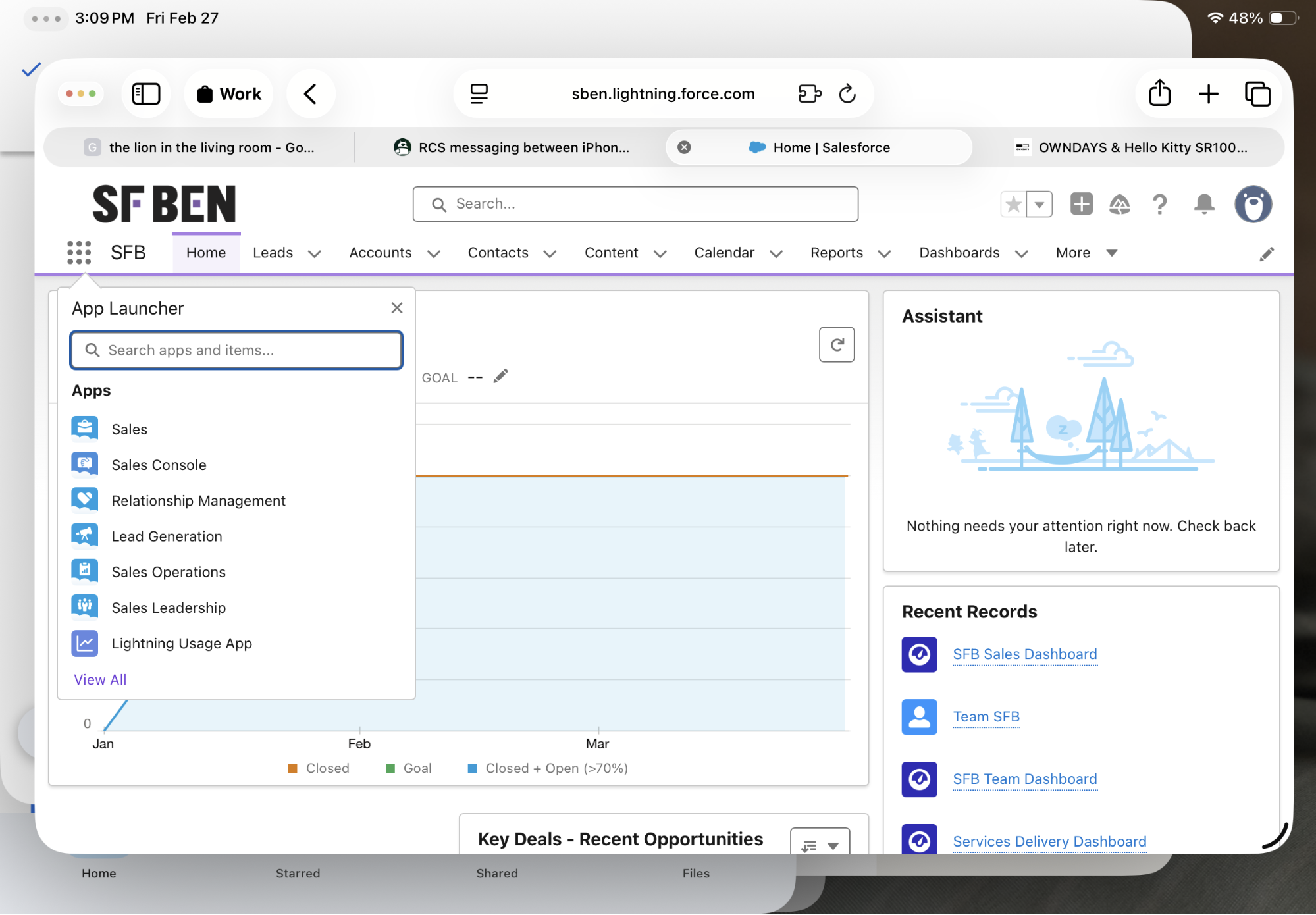Click the global actions plus icon
The image size is (1316, 915).
click(x=1081, y=204)
